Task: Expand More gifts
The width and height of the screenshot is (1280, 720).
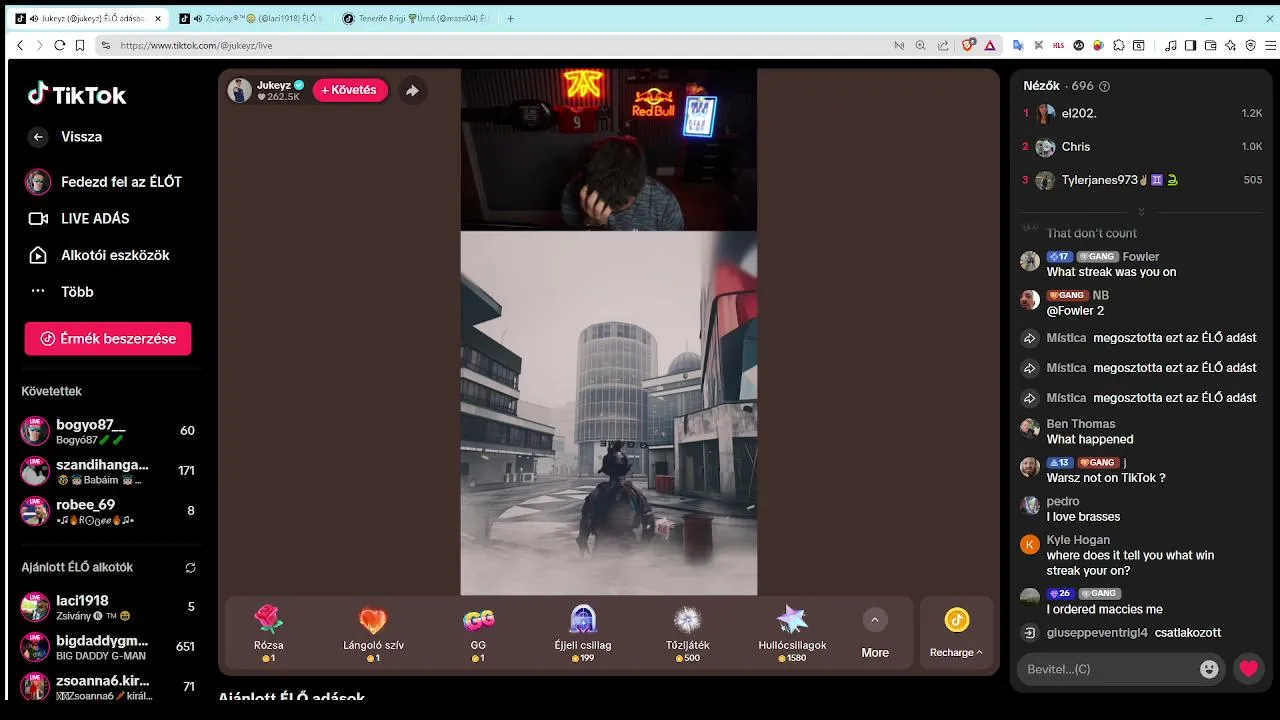Action: point(875,634)
